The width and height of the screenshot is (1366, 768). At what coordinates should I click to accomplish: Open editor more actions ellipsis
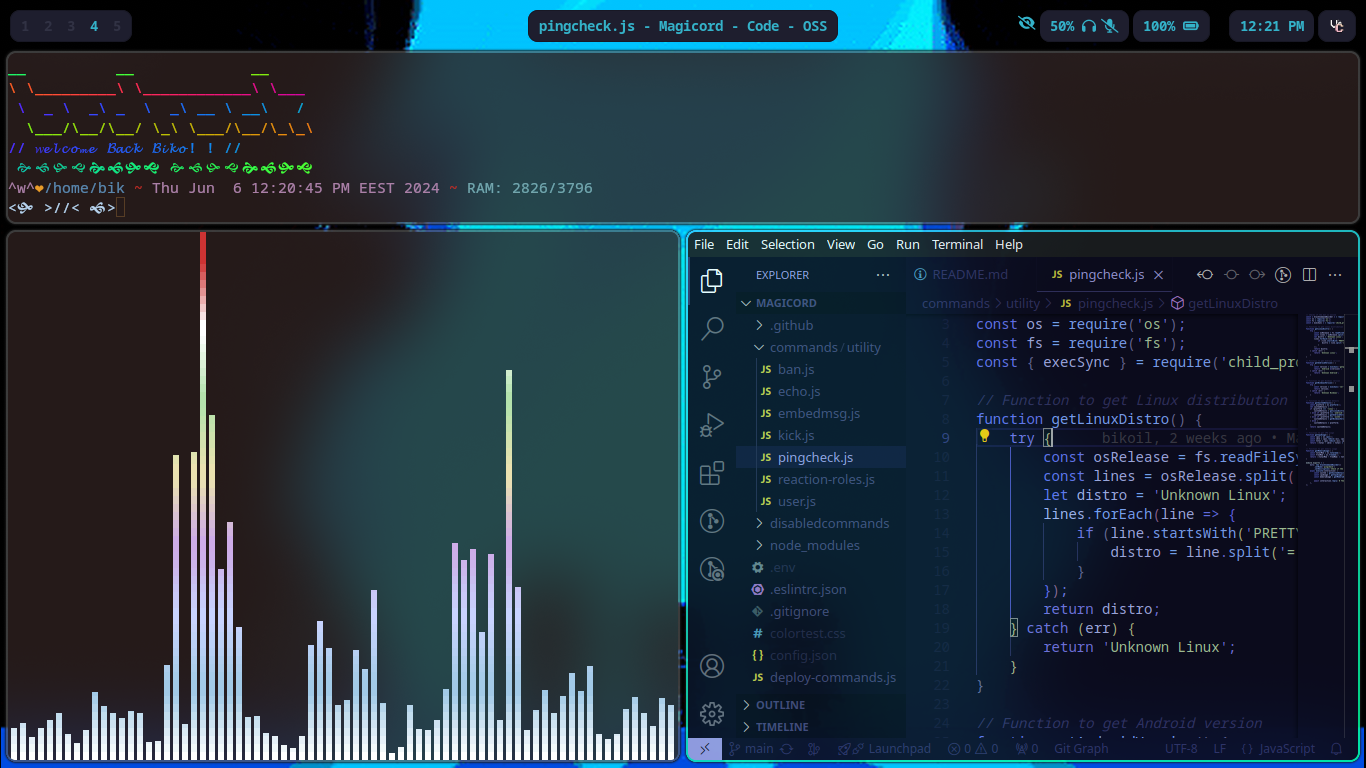pos(1335,275)
